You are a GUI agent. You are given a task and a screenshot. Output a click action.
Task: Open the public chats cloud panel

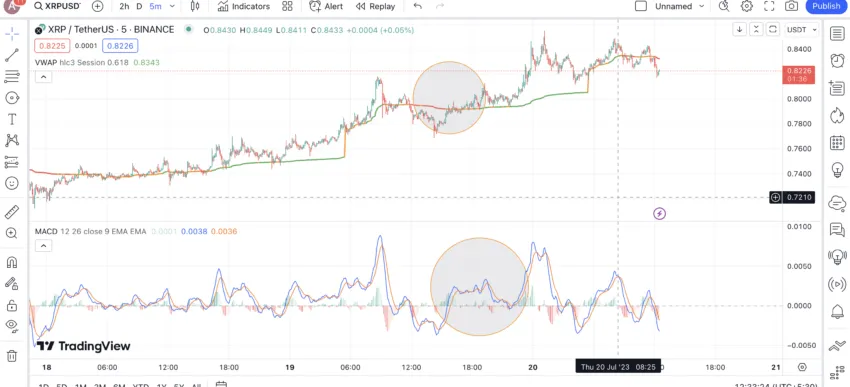point(837,204)
